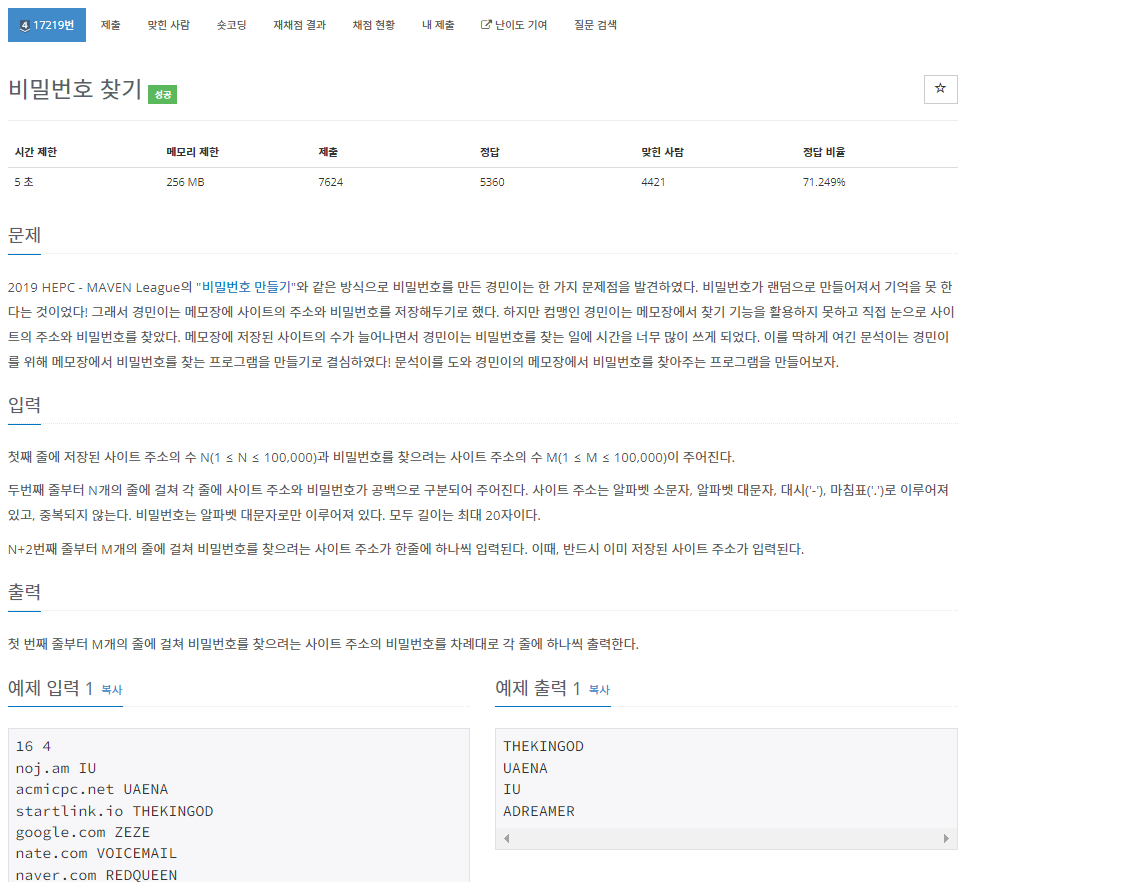Open the 재채점 결과 tab

click(x=300, y=25)
